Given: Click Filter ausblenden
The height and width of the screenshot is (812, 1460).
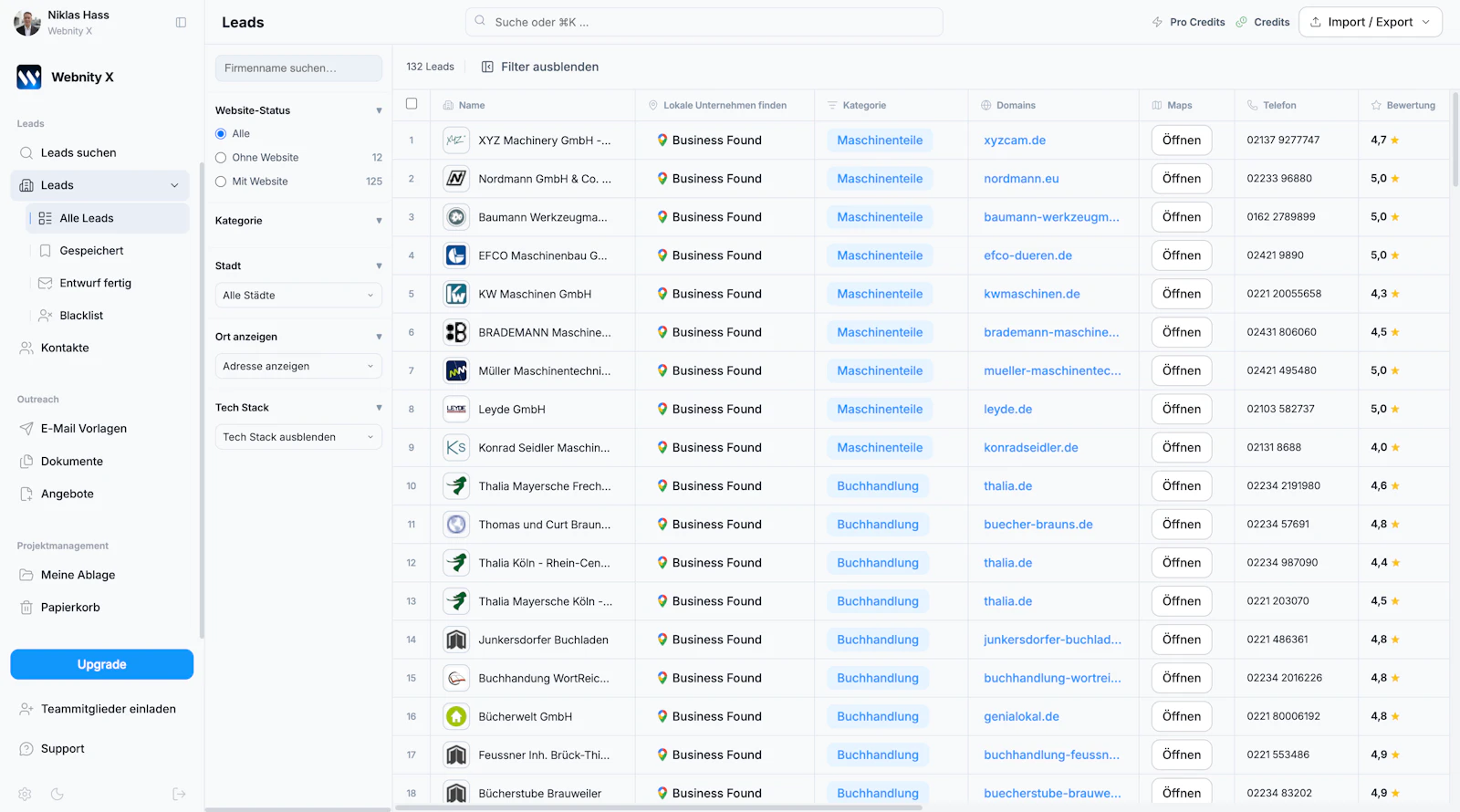Looking at the screenshot, I should click(549, 67).
